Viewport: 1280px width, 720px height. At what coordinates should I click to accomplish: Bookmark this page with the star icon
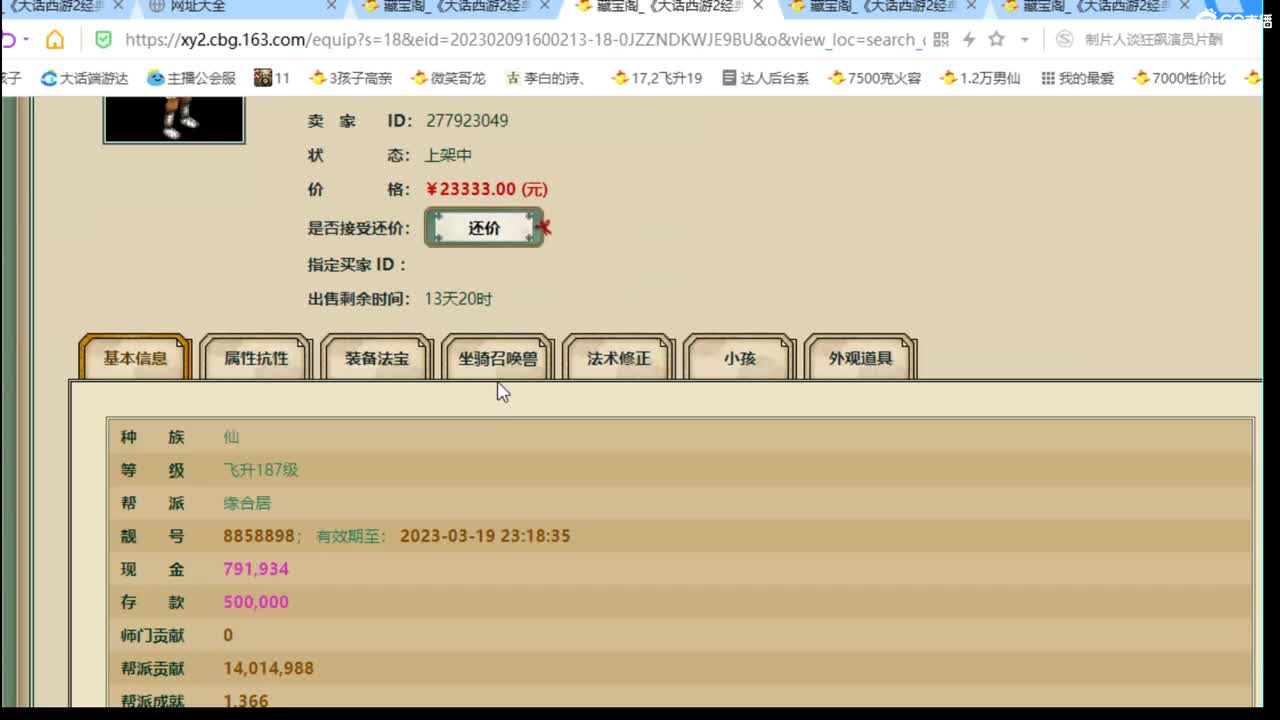996,40
